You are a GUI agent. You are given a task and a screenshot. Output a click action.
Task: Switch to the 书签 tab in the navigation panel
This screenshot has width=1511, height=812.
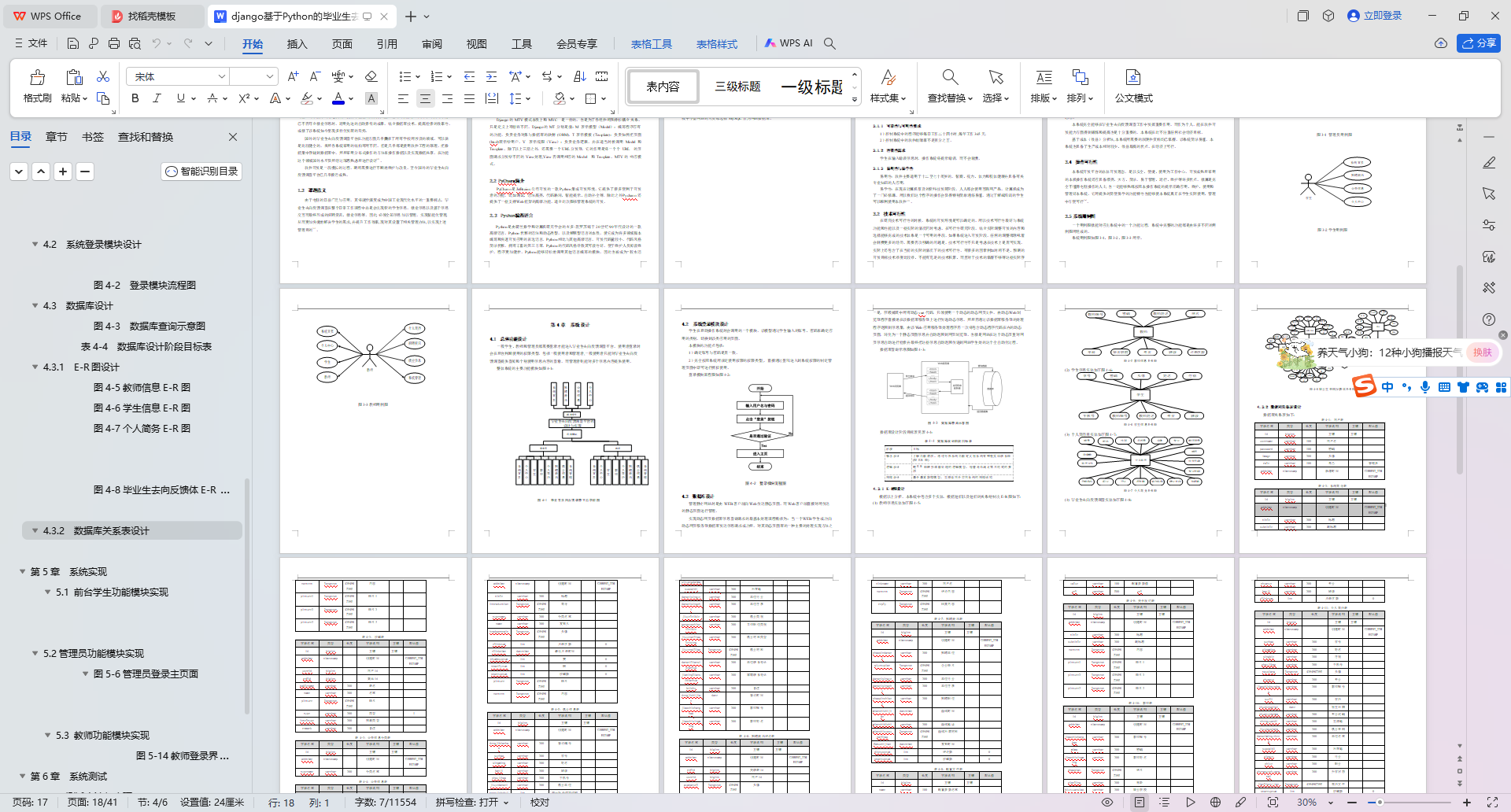[x=93, y=137]
